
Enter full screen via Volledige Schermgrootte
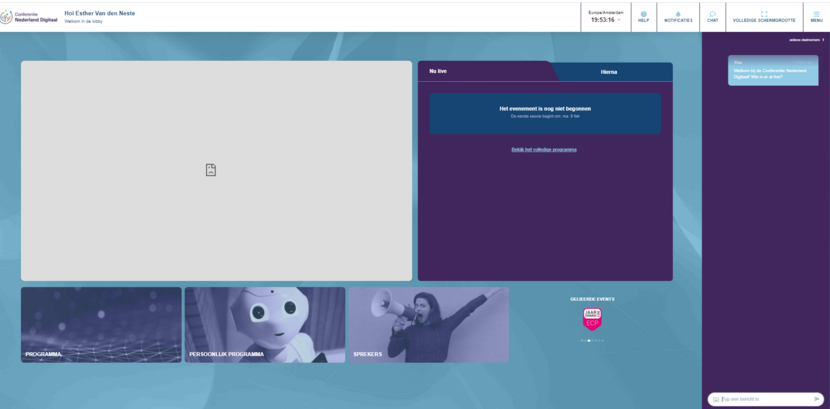pos(764,17)
